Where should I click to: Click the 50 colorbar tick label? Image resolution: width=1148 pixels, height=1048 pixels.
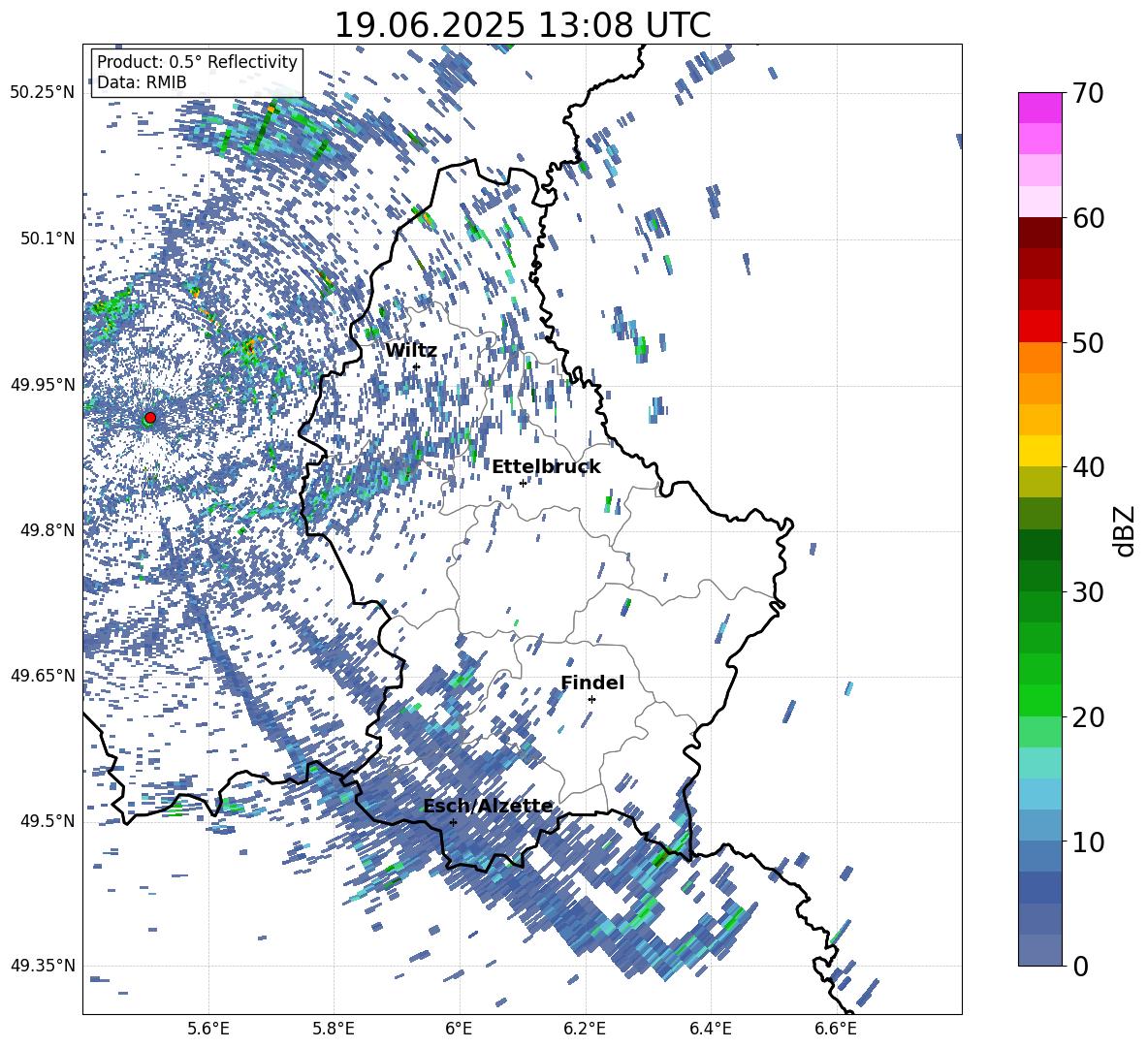[1088, 343]
